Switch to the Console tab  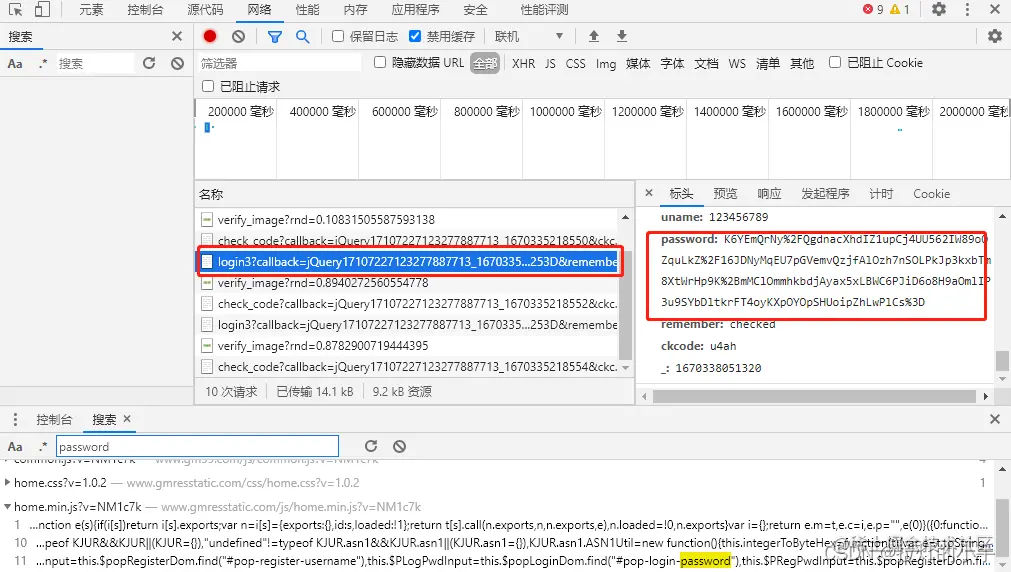pyautogui.click(x=145, y=10)
